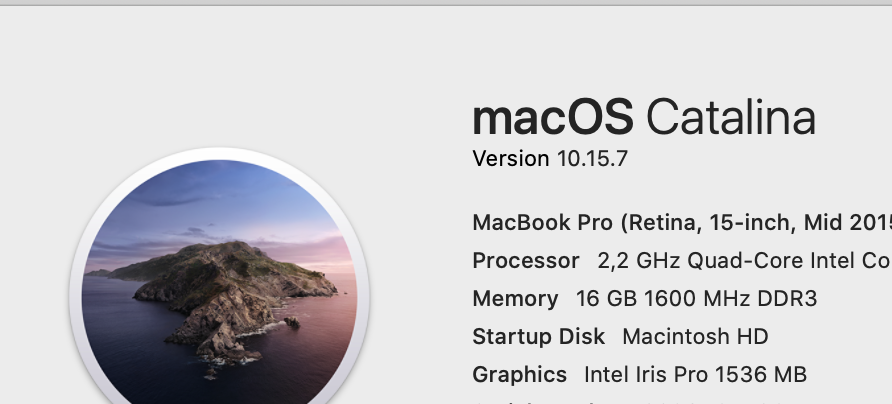Click the "Catalina" word in the title
Image resolution: width=892 pixels, height=404 pixels.
pyautogui.click(x=730, y=118)
